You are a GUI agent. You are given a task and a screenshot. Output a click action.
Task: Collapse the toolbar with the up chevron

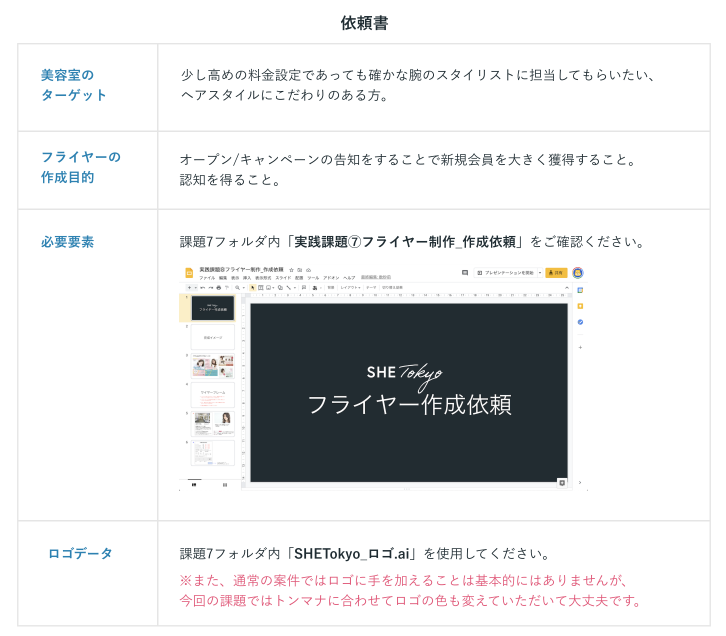[568, 287]
